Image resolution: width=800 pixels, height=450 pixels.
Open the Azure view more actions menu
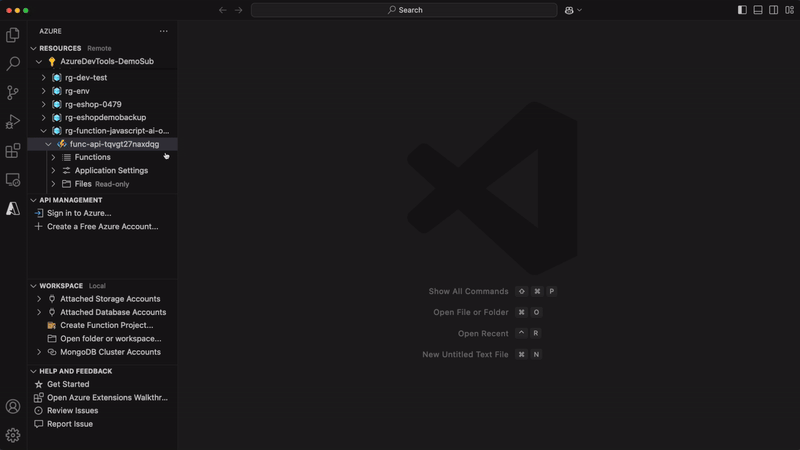163,31
